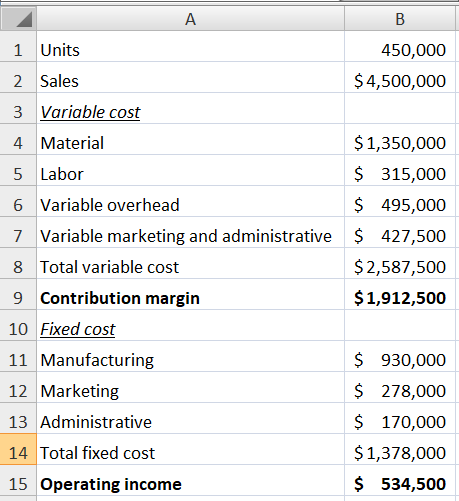
Task: Select row 7 header
Action: pyautogui.click(x=18, y=232)
